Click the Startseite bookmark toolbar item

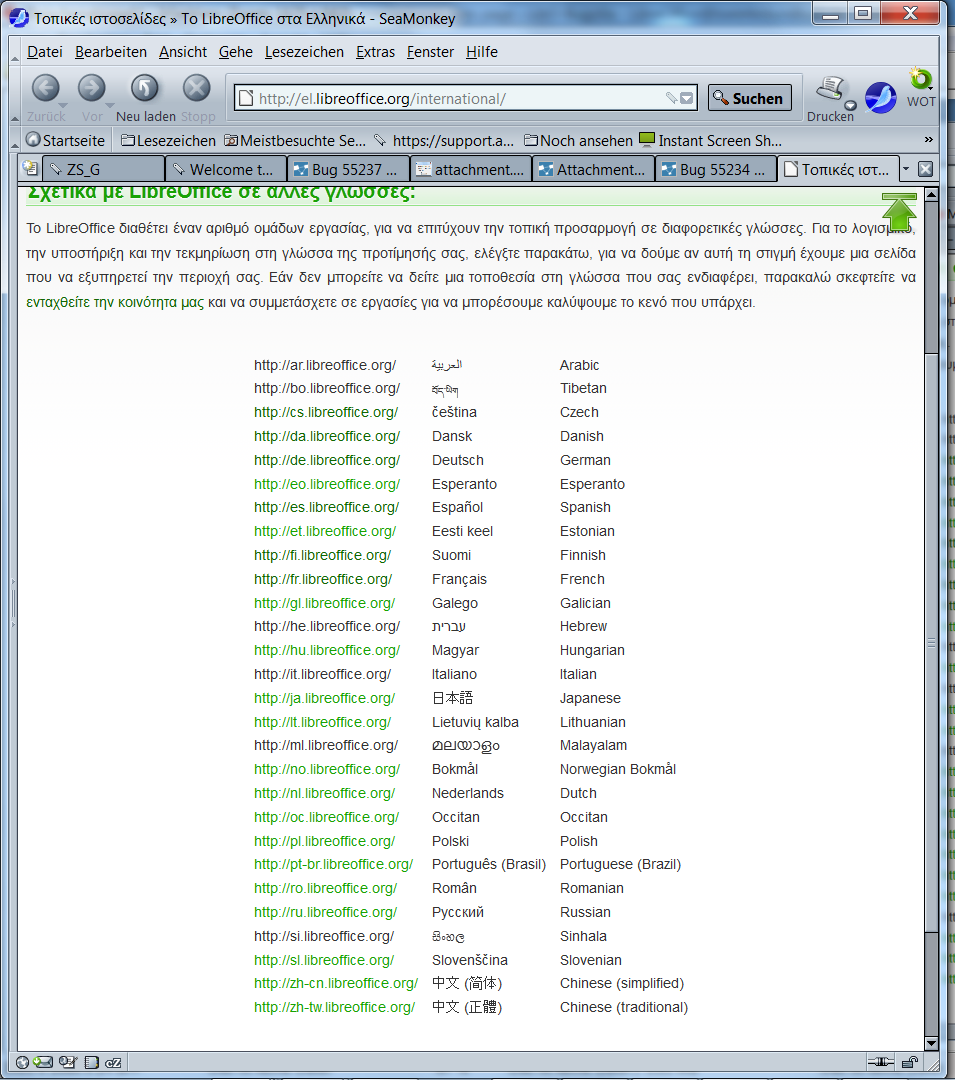coord(66,140)
